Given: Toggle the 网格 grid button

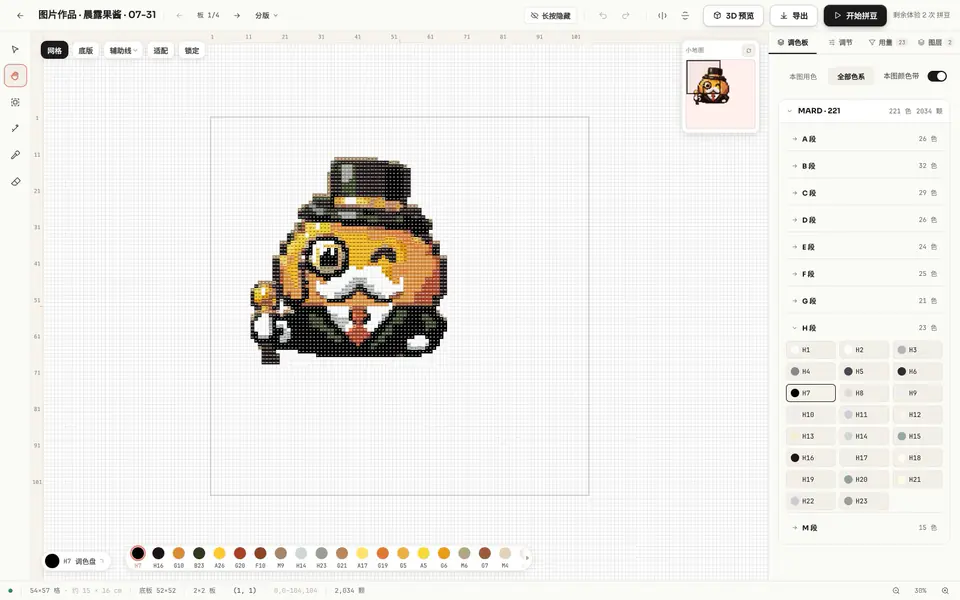Looking at the screenshot, I should point(54,50).
